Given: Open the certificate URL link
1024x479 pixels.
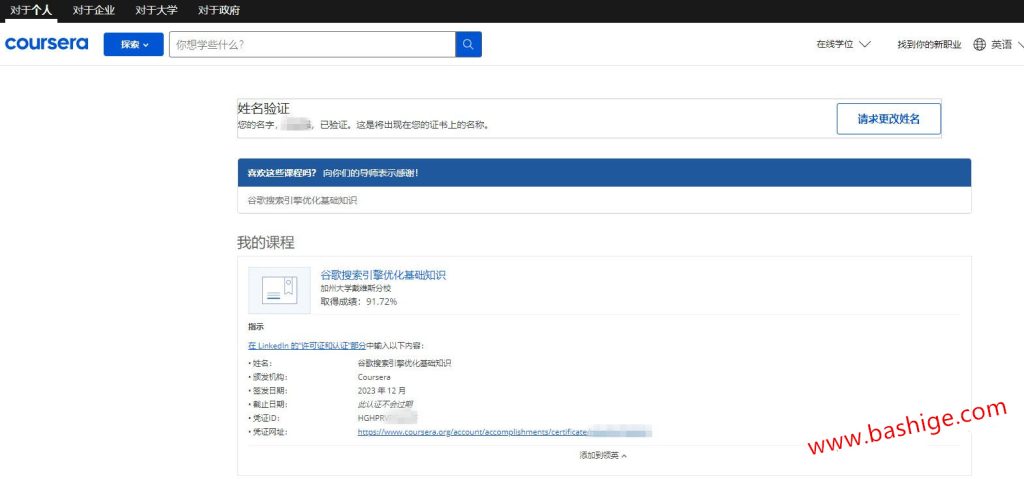Looking at the screenshot, I should [x=505, y=433].
